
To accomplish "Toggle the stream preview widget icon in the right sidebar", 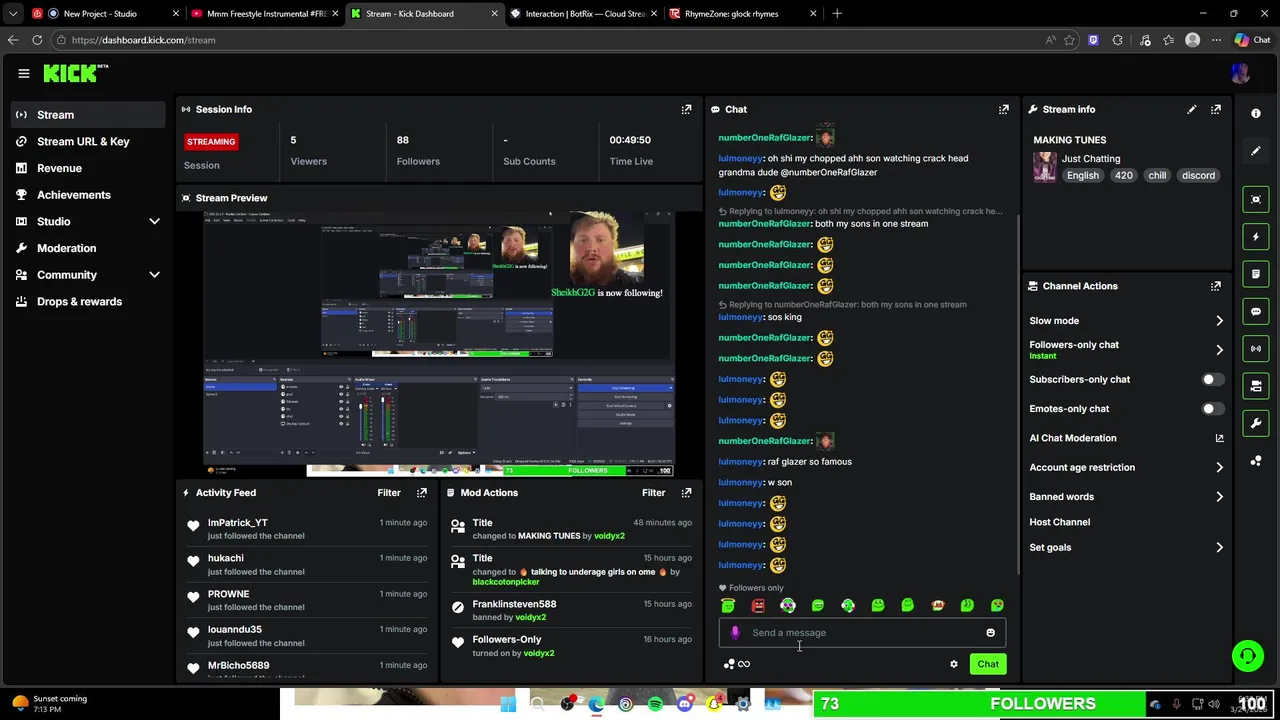I will pyautogui.click(x=1256, y=199).
